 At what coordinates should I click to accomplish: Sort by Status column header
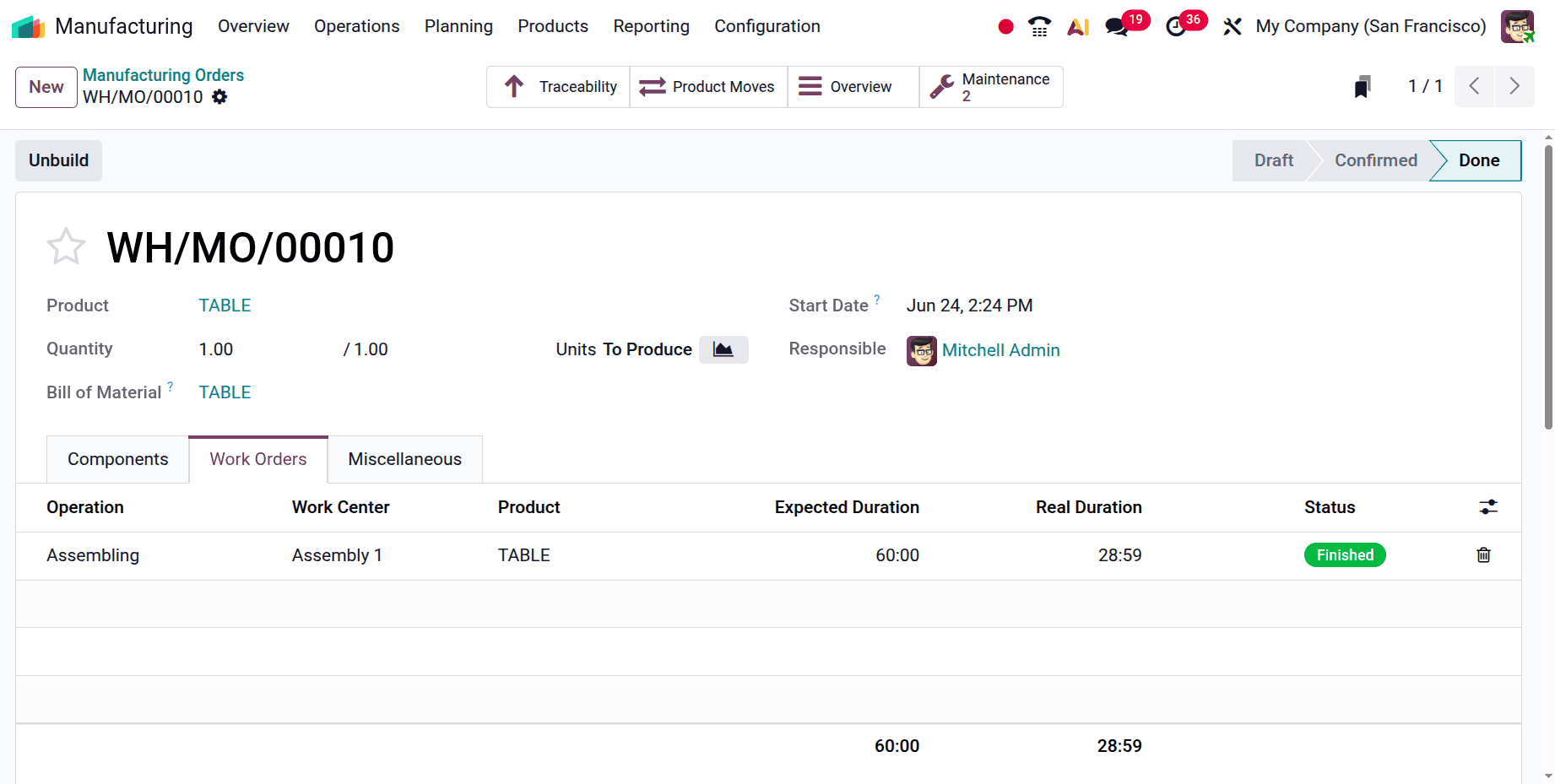[1330, 507]
